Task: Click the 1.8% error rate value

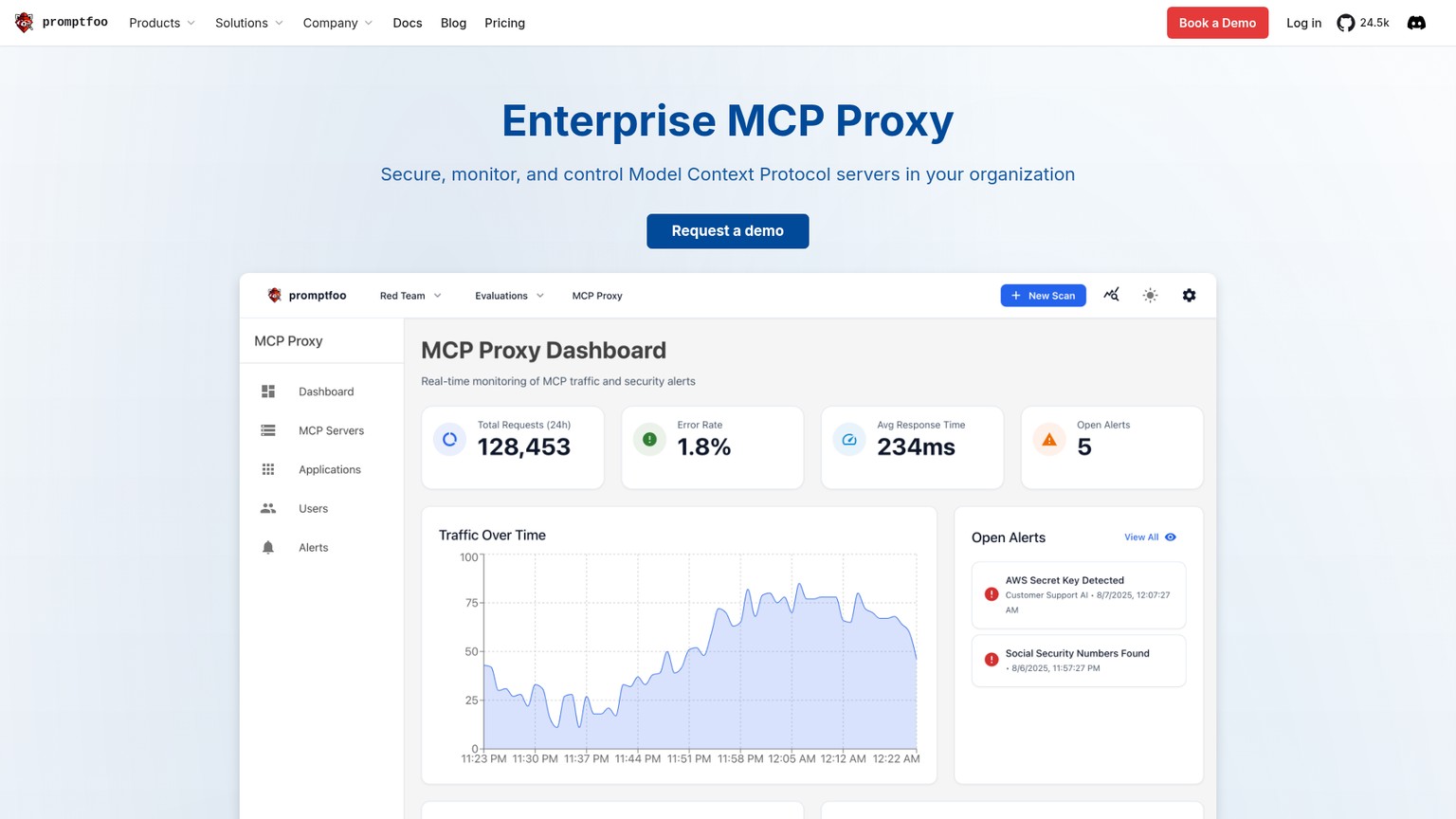Action: coord(704,447)
